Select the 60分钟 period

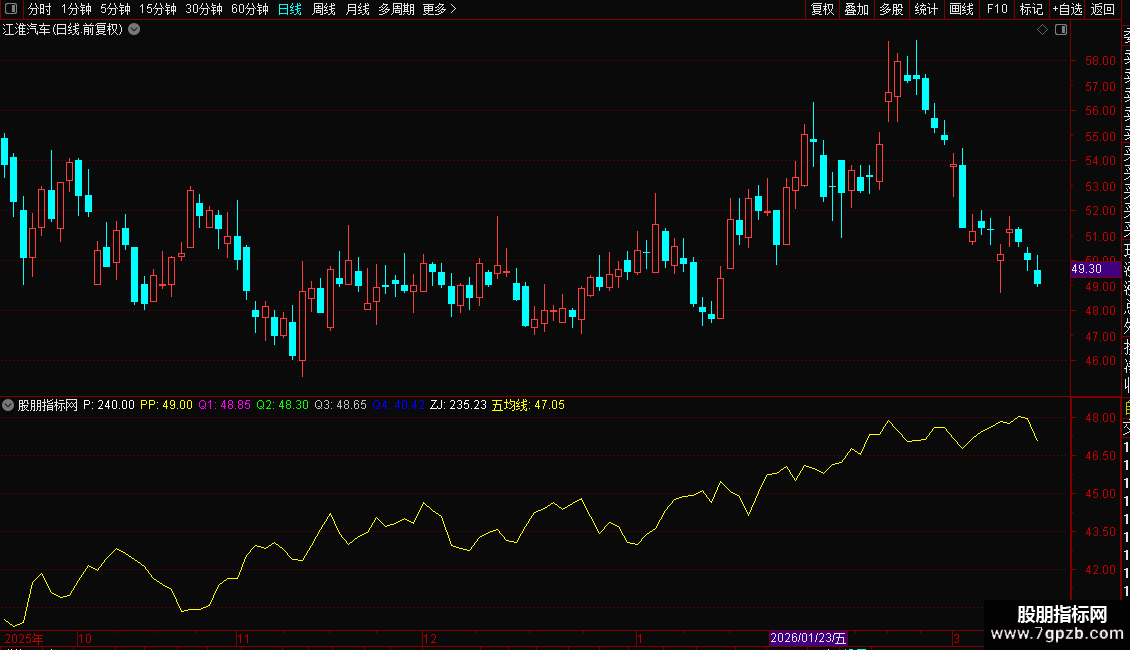[250, 9]
